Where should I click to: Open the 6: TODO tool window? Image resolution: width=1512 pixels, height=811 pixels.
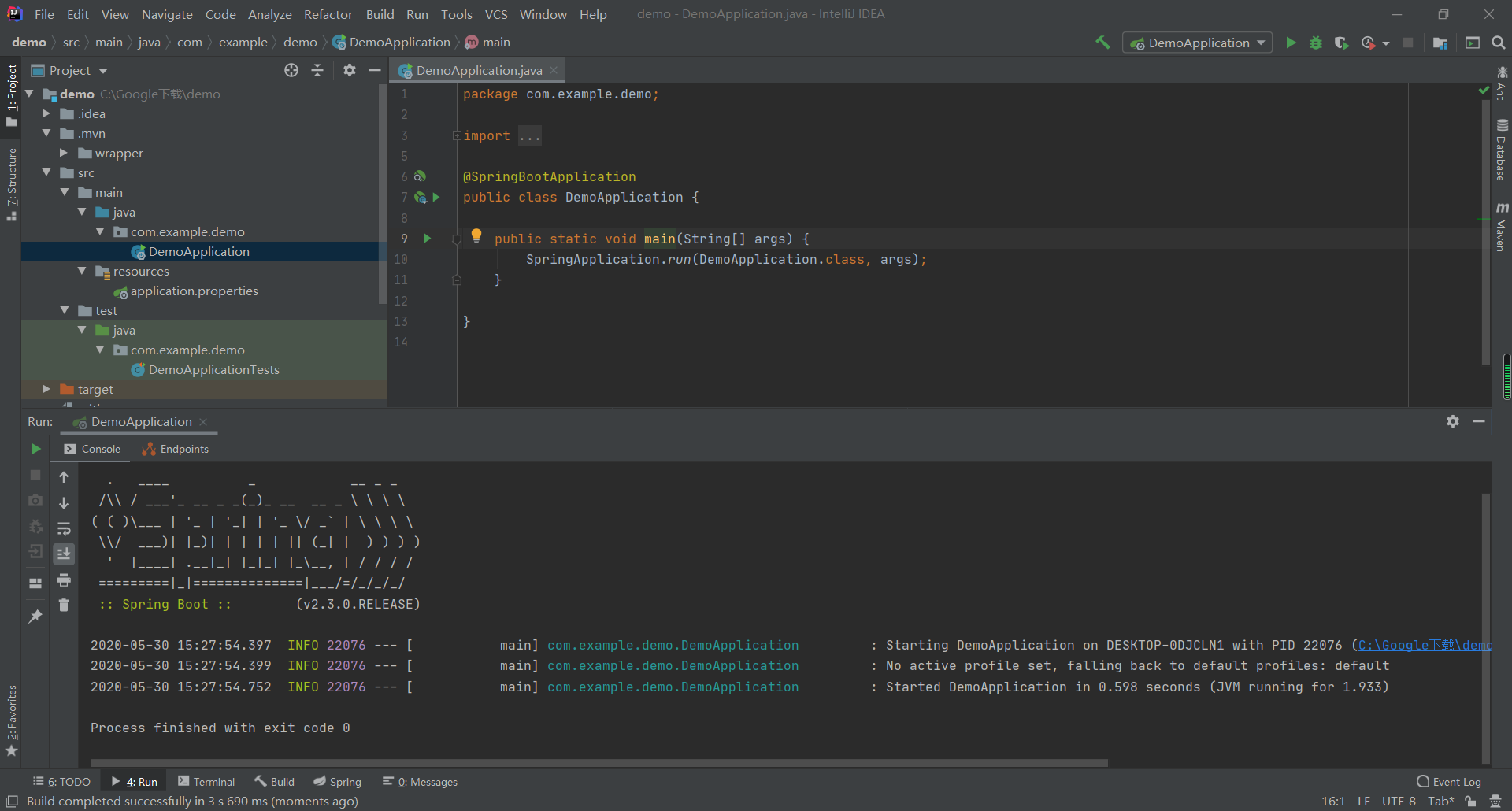(x=61, y=782)
